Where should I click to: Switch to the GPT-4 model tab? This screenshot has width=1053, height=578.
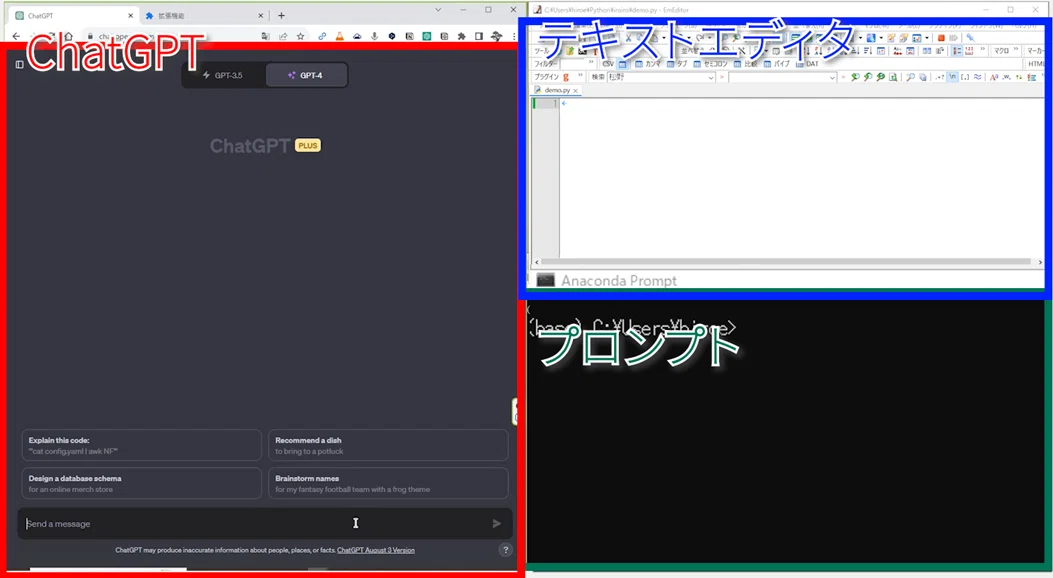[306, 75]
